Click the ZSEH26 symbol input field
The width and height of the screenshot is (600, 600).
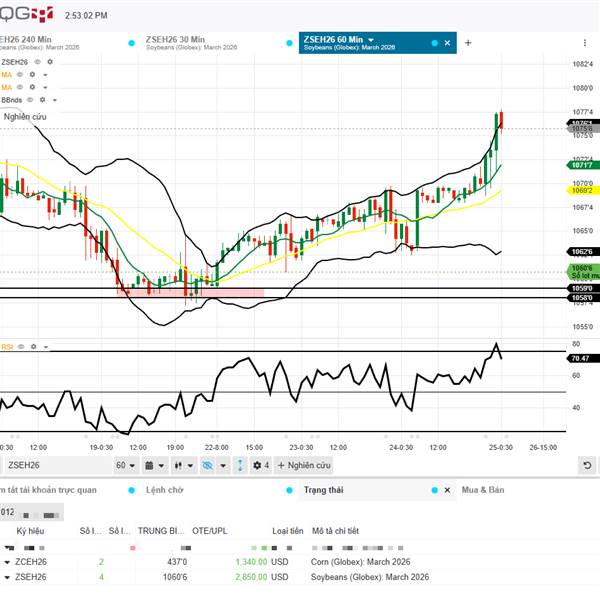[x=55, y=466]
